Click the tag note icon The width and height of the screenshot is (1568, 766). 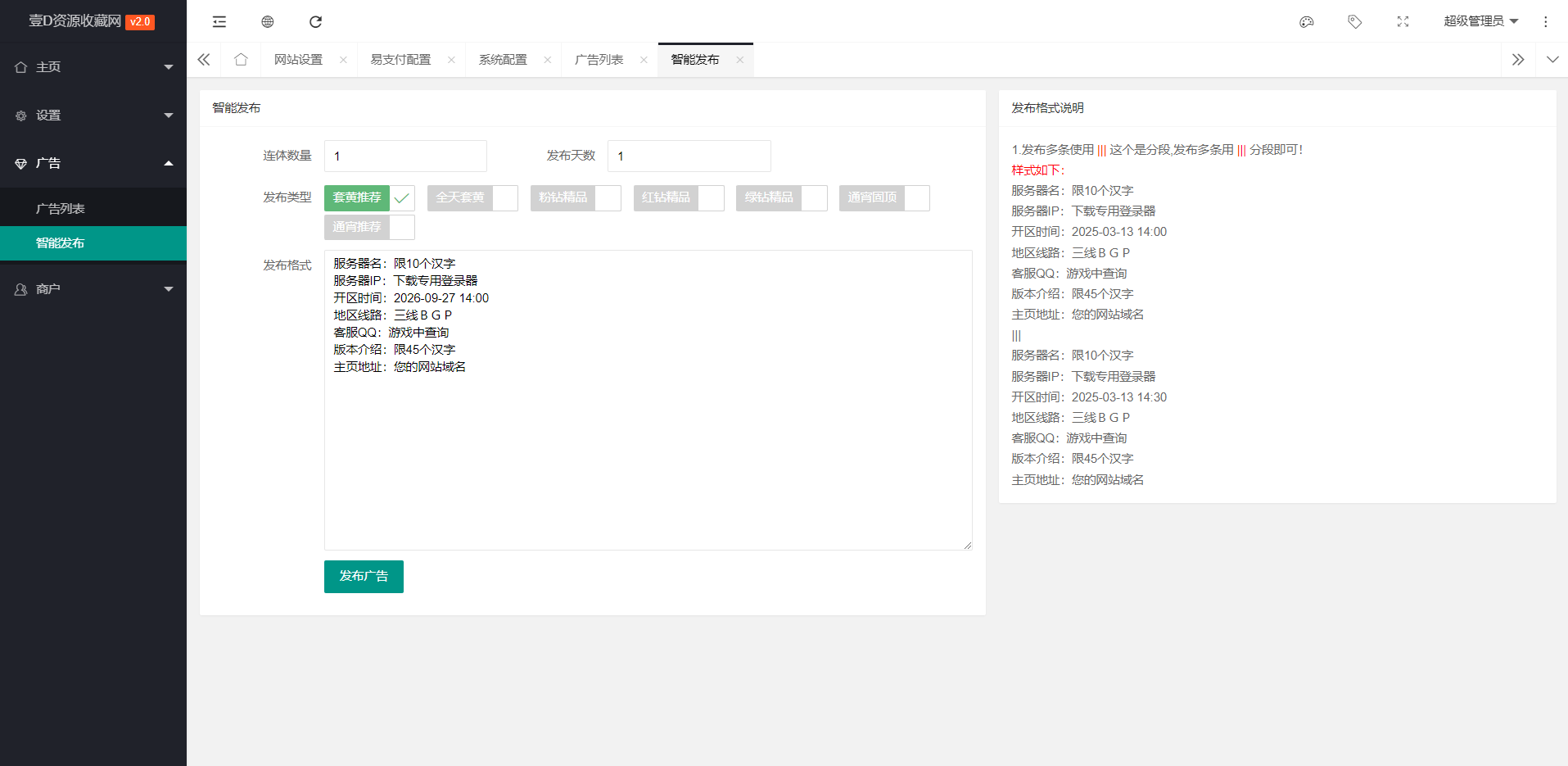coord(1355,21)
